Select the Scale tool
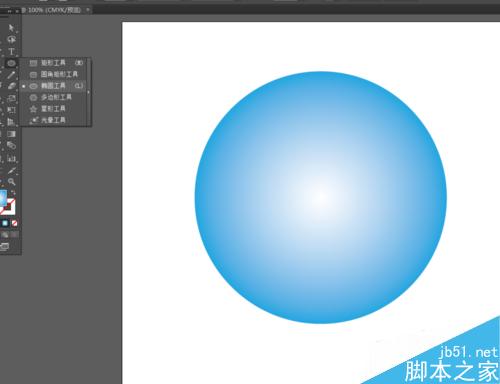The height and width of the screenshot is (384, 500). click(11, 98)
